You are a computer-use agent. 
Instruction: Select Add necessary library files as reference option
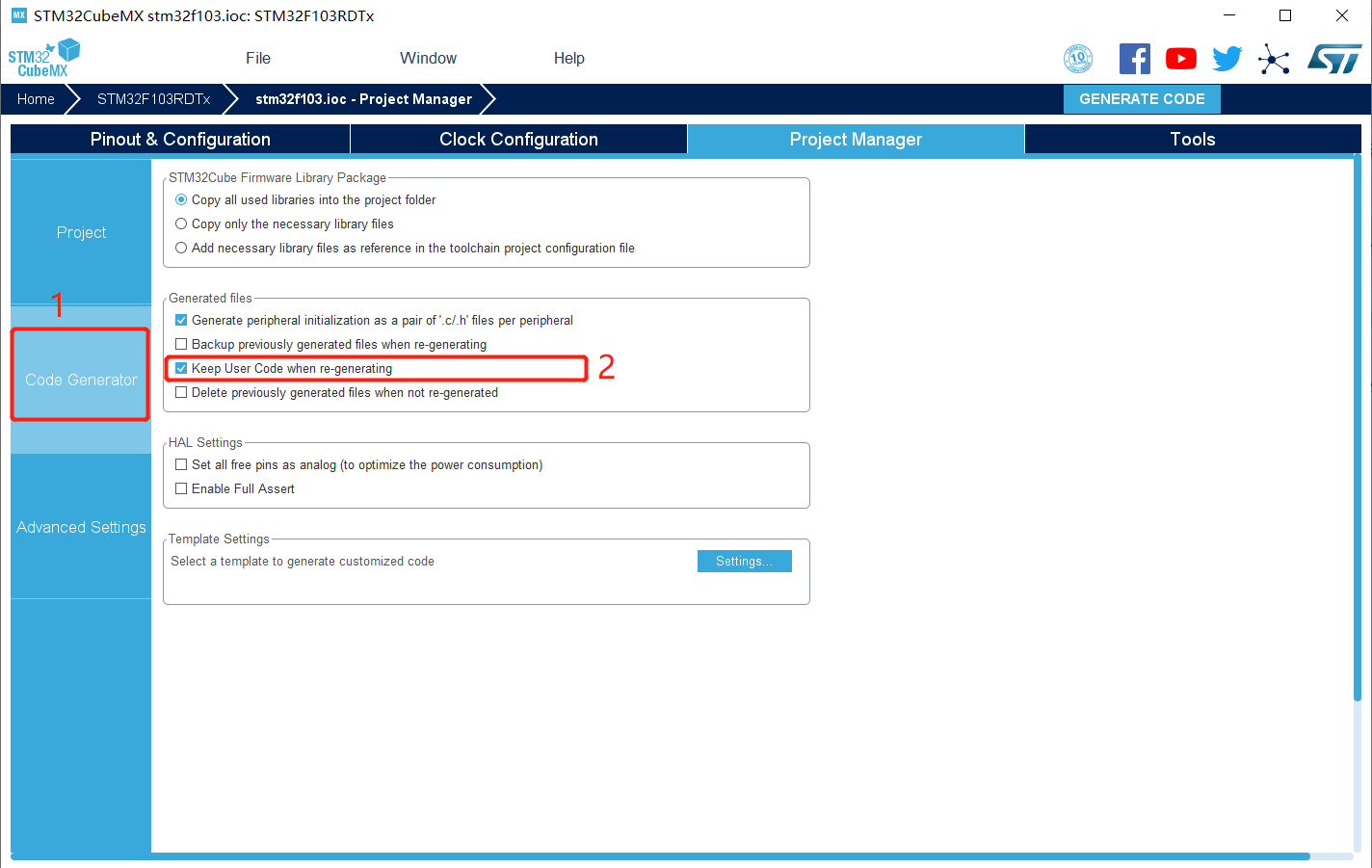coord(181,248)
